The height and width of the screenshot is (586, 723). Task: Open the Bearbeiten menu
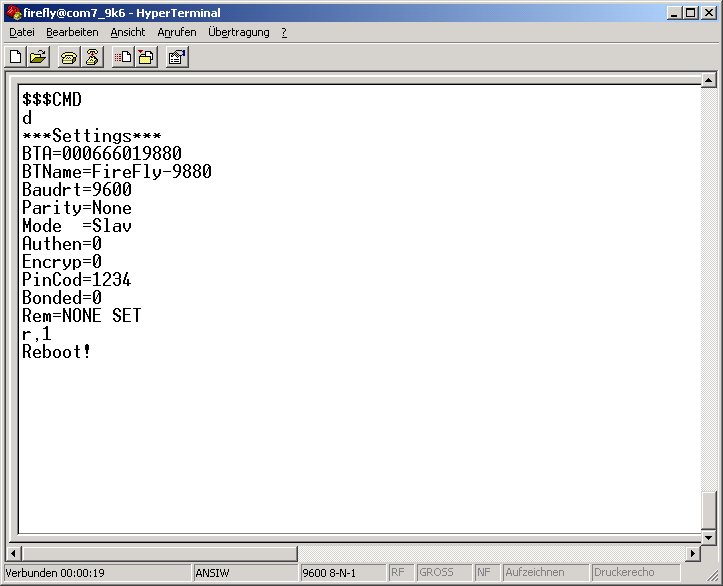tap(72, 32)
